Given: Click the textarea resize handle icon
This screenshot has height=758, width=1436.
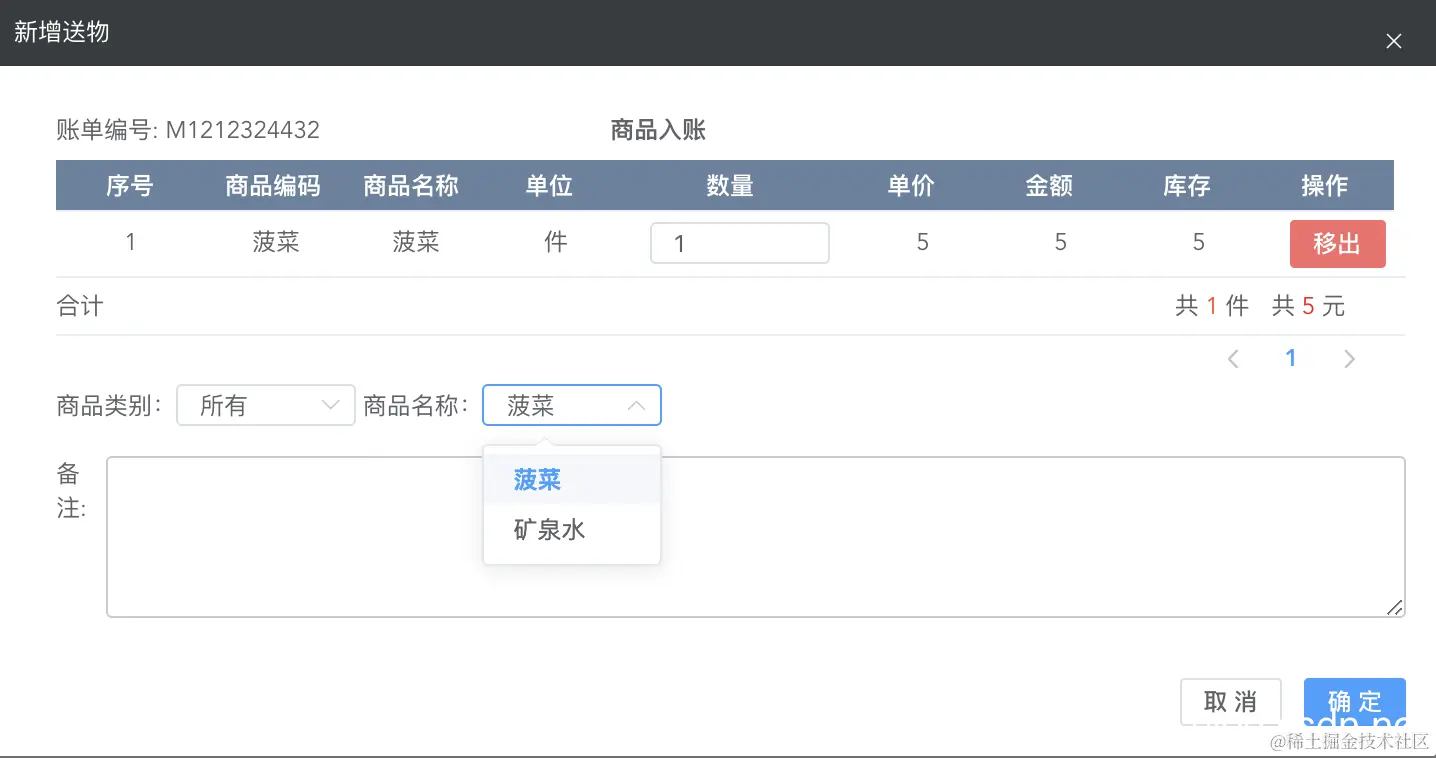Looking at the screenshot, I should (1394, 606).
